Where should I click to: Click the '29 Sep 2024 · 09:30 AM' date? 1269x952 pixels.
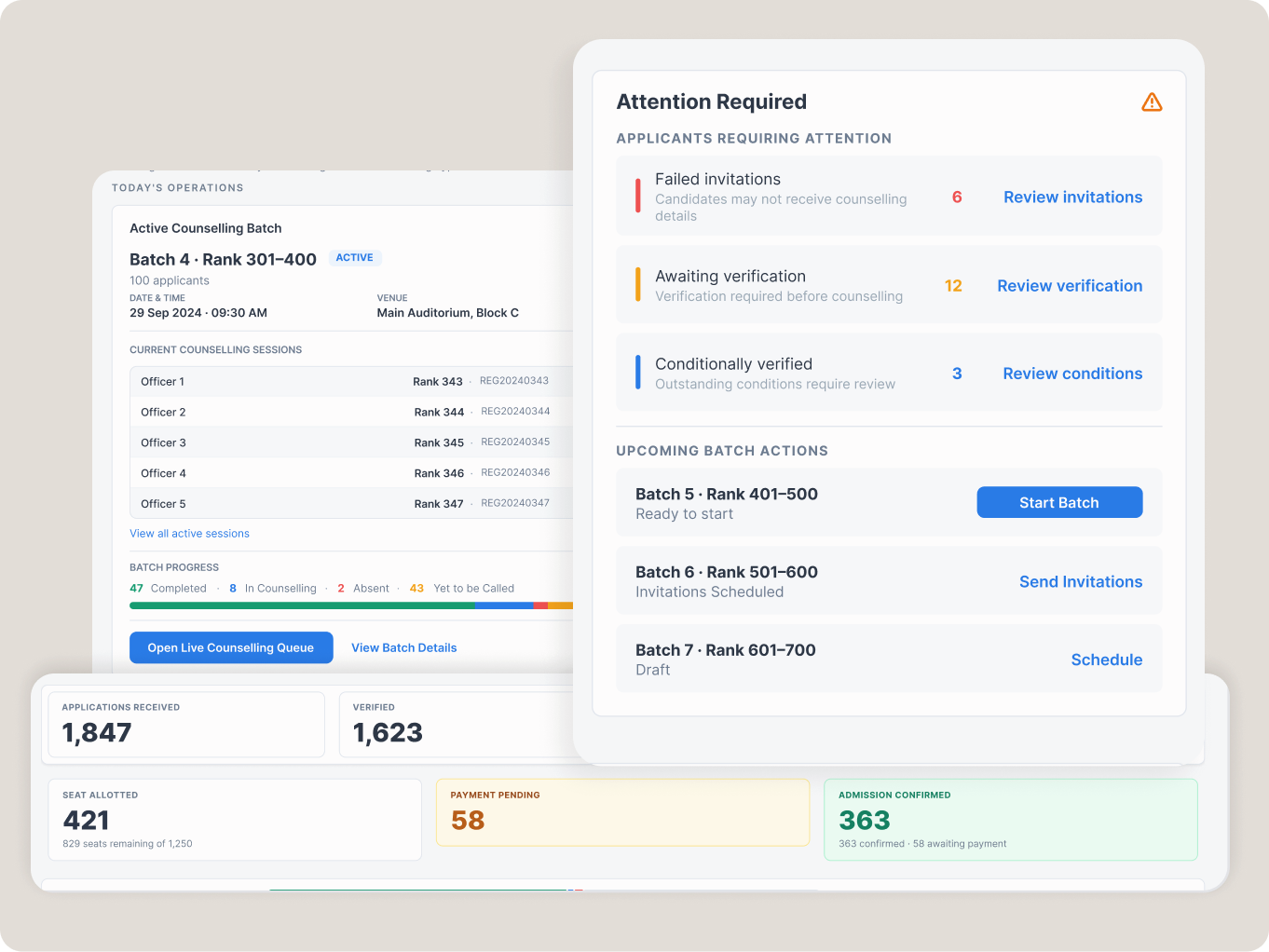198,313
